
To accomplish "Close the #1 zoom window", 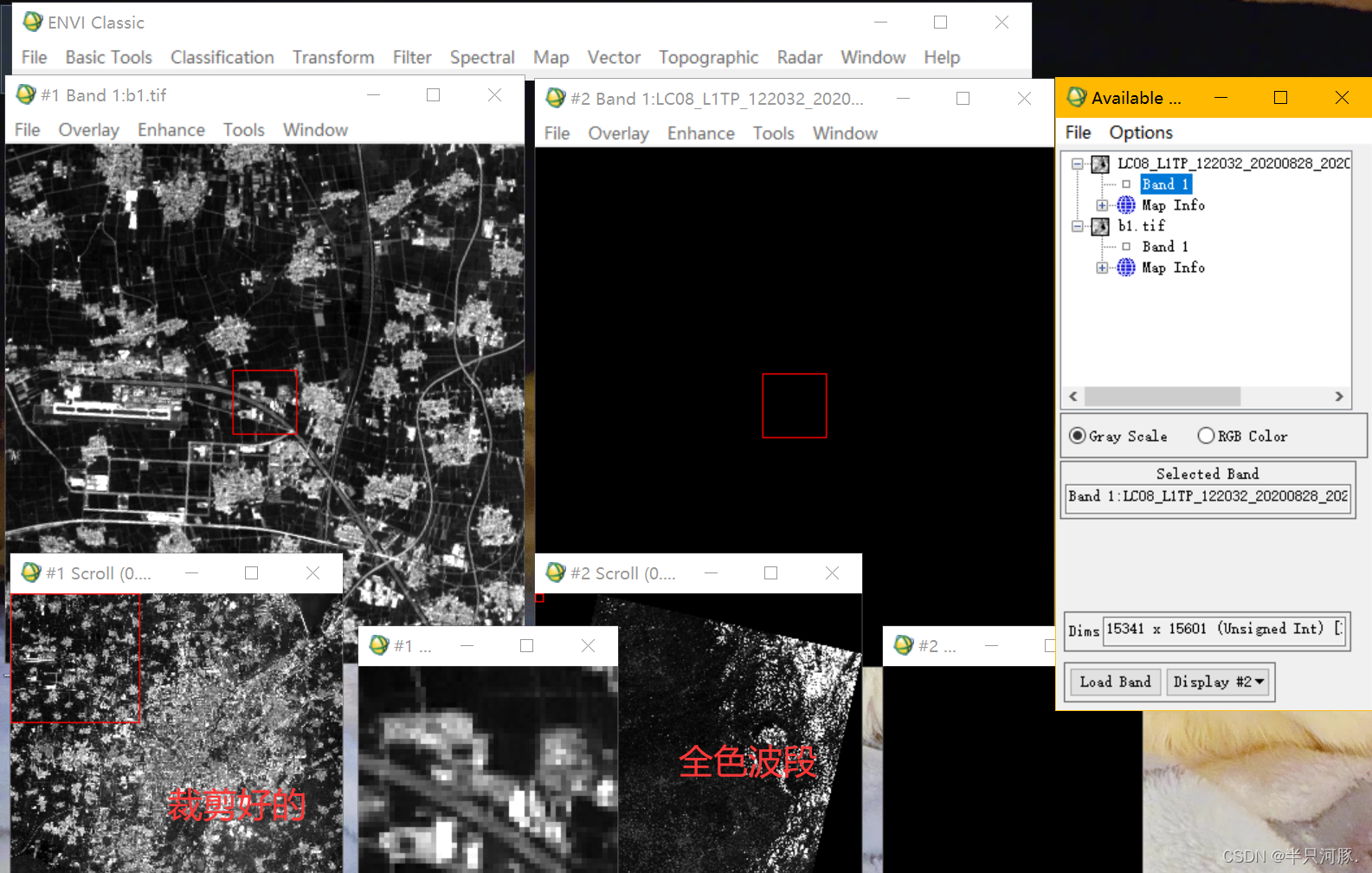I will click(588, 646).
